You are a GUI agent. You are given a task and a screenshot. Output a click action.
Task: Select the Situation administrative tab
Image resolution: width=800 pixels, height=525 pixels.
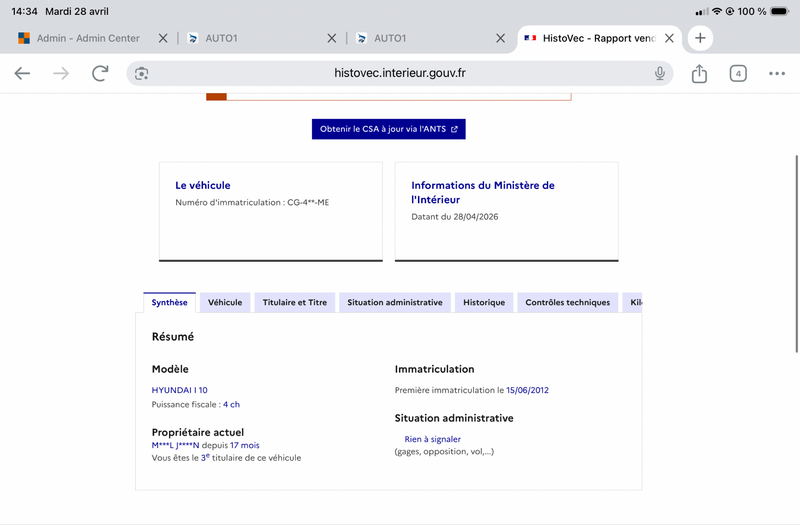[x=395, y=303]
